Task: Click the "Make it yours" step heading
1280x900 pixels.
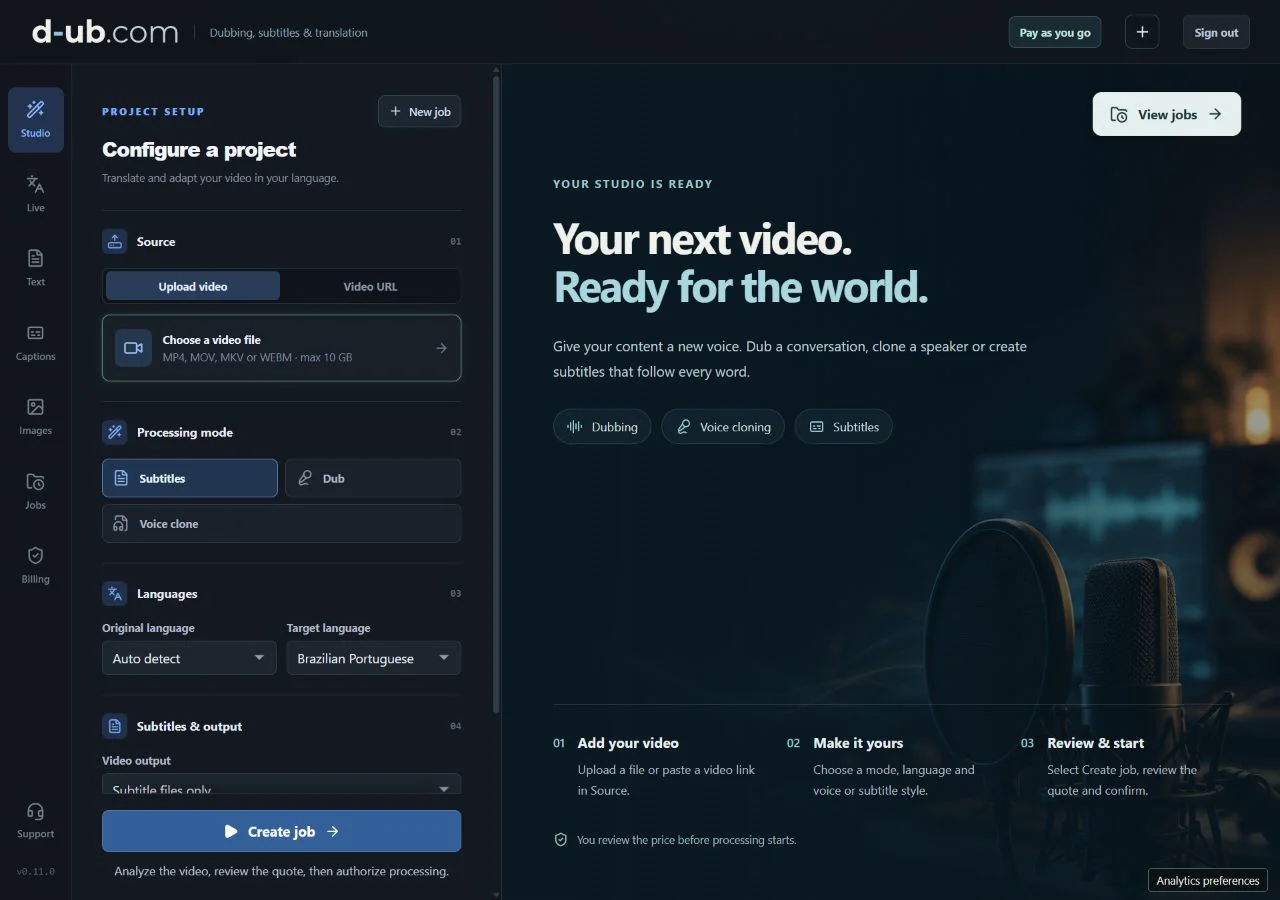Action: [858, 743]
